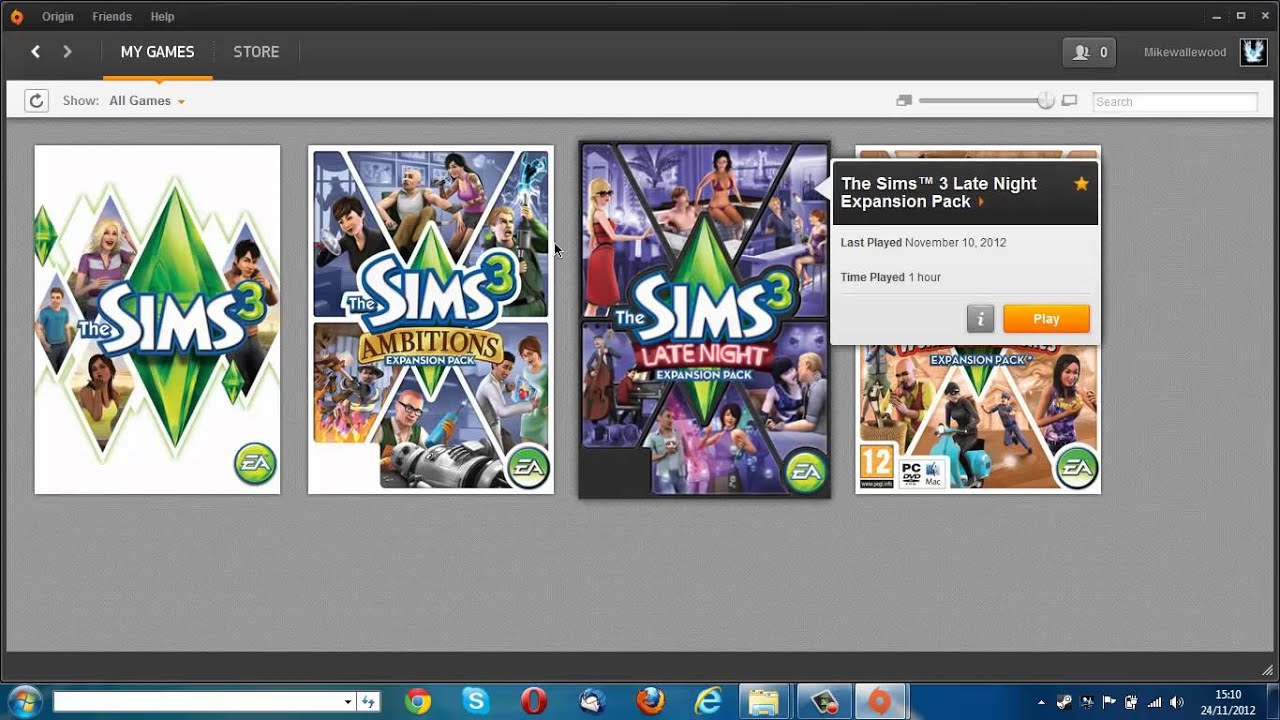Open the Action Center flag icon

tap(1109, 702)
